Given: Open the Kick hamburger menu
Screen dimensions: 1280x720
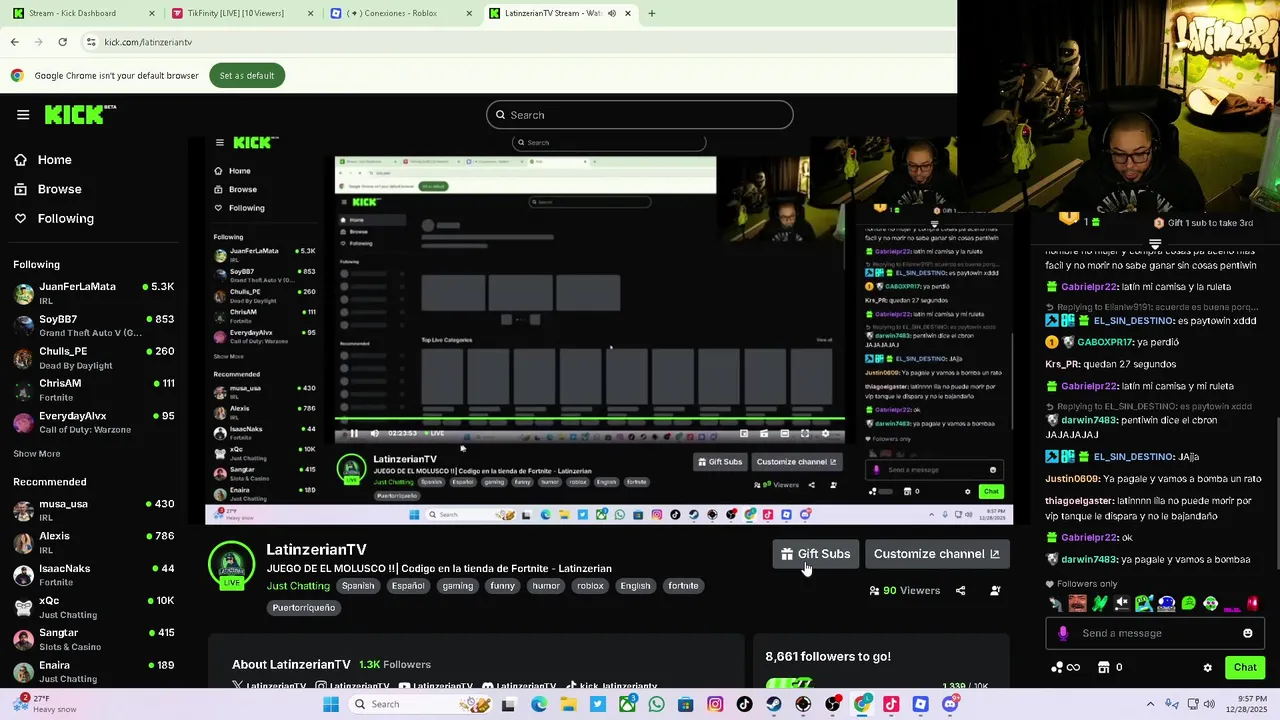Looking at the screenshot, I should click(x=23, y=115).
